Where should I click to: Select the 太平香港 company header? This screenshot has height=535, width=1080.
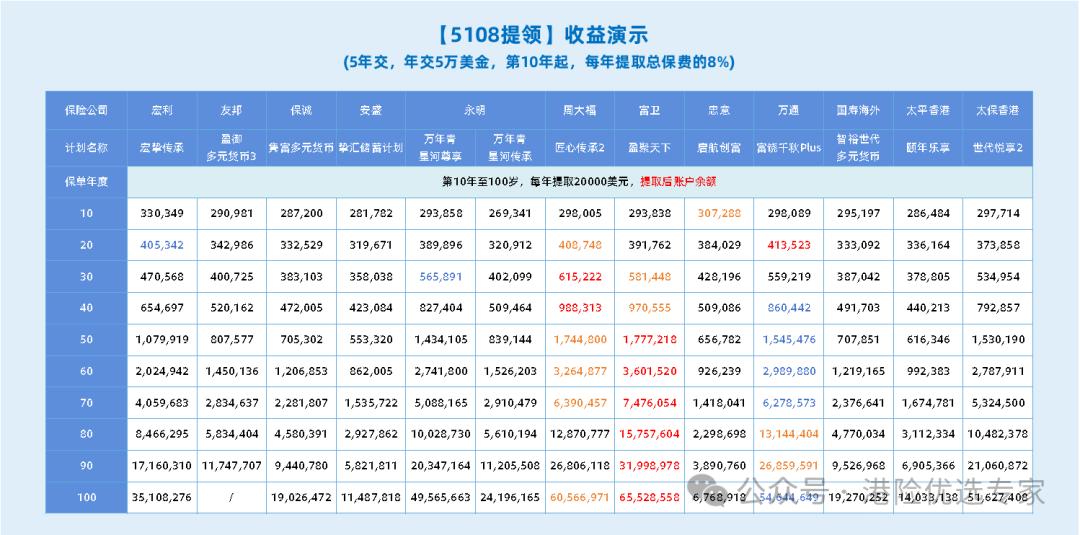(928, 110)
